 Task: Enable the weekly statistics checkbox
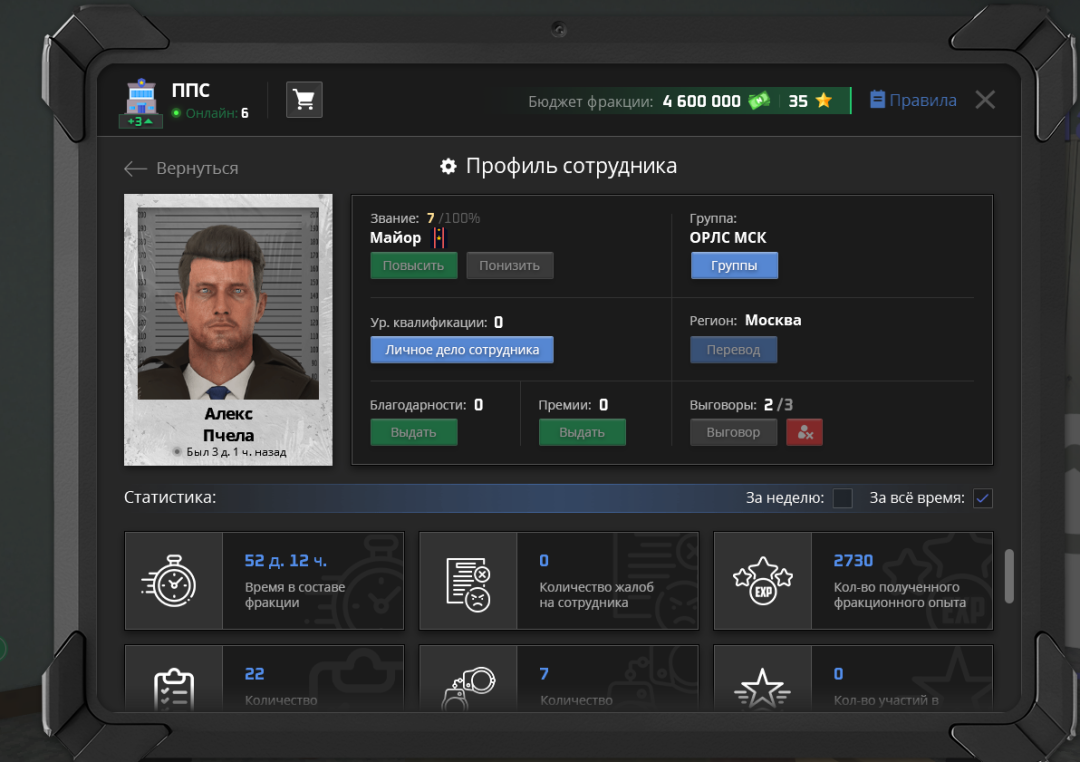point(843,498)
